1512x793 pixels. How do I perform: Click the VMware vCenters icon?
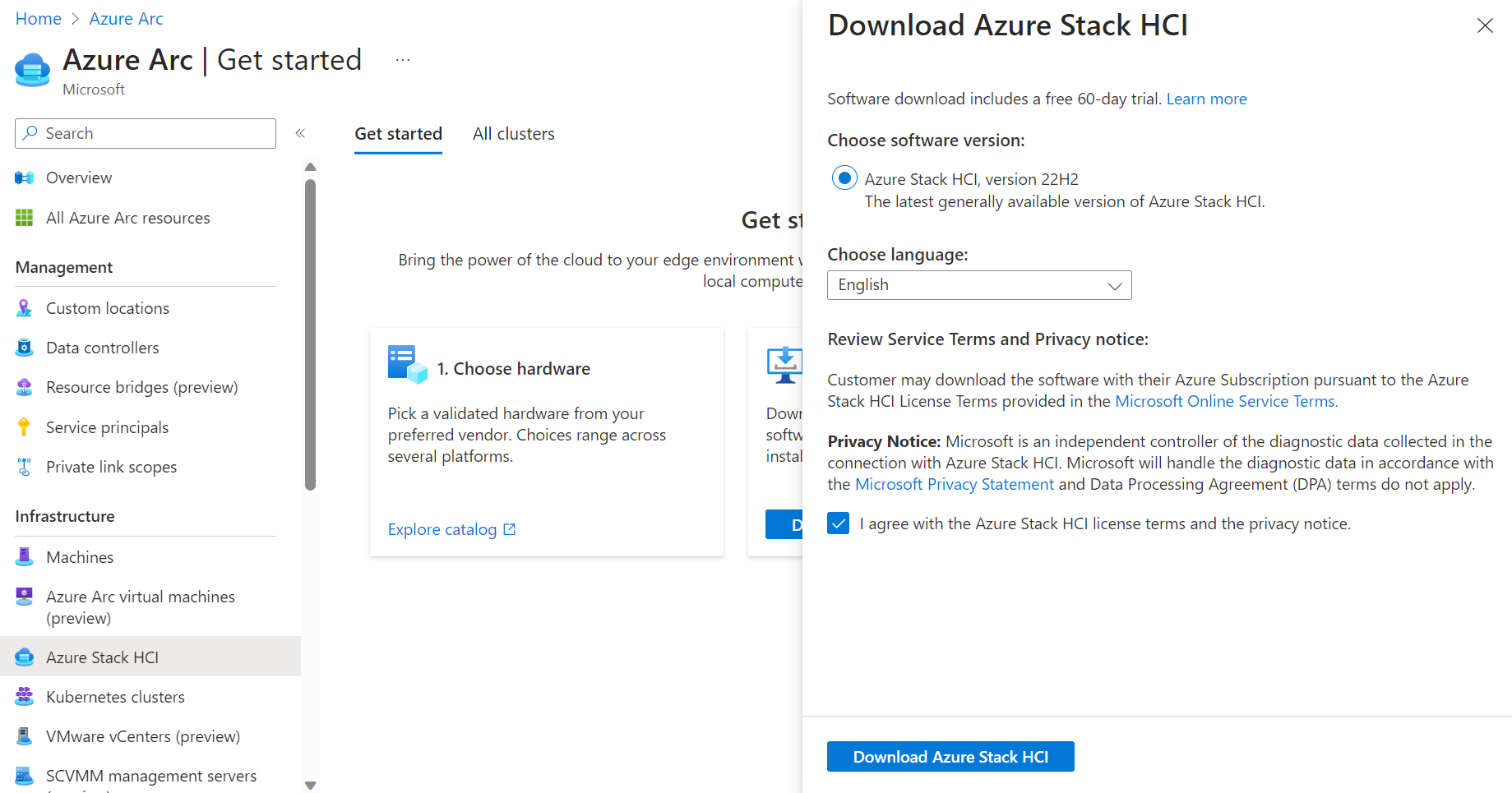click(x=25, y=736)
